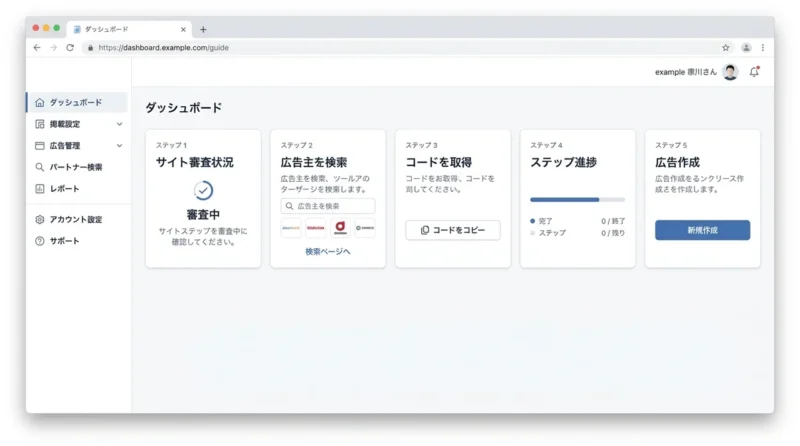The width and height of the screenshot is (800, 446).
Task: Click the browser address bar URL
Action: coord(163,47)
